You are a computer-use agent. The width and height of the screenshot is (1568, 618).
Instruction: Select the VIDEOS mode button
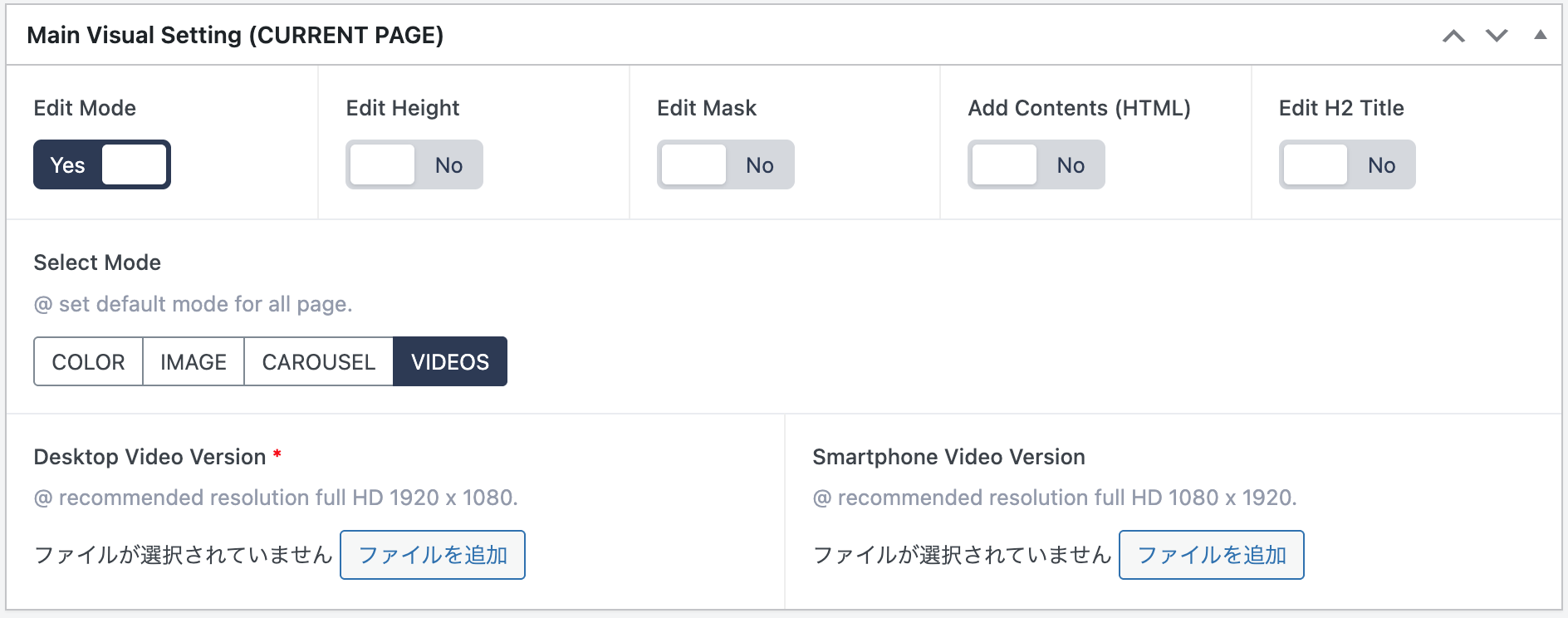pyautogui.click(x=450, y=361)
